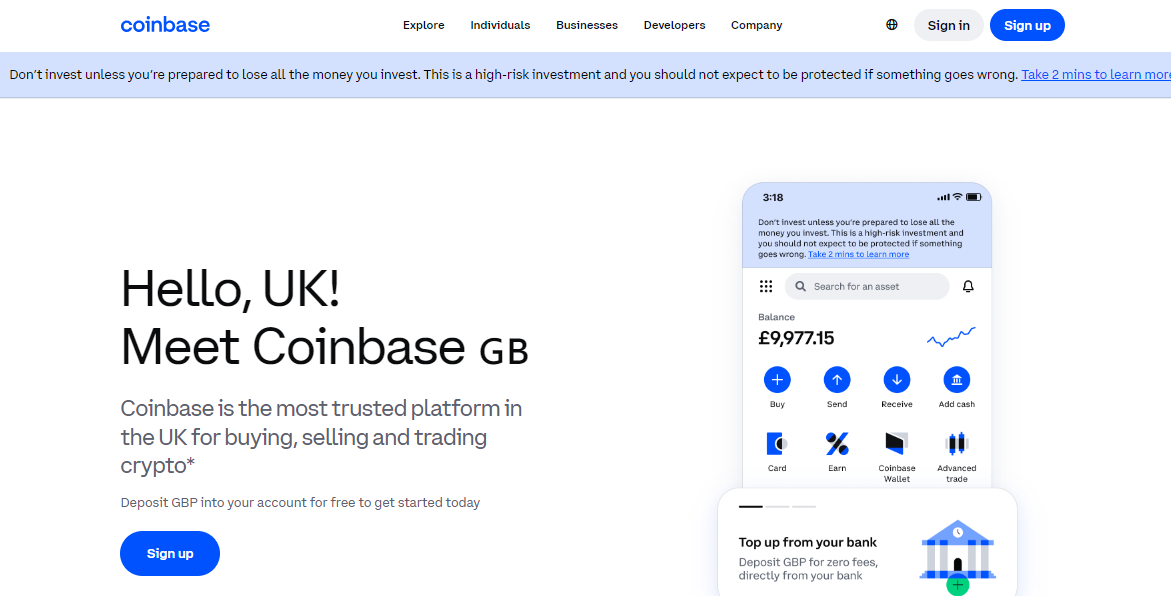The width and height of the screenshot is (1171, 596).
Task: Click the Add cash icon
Action: 956,380
